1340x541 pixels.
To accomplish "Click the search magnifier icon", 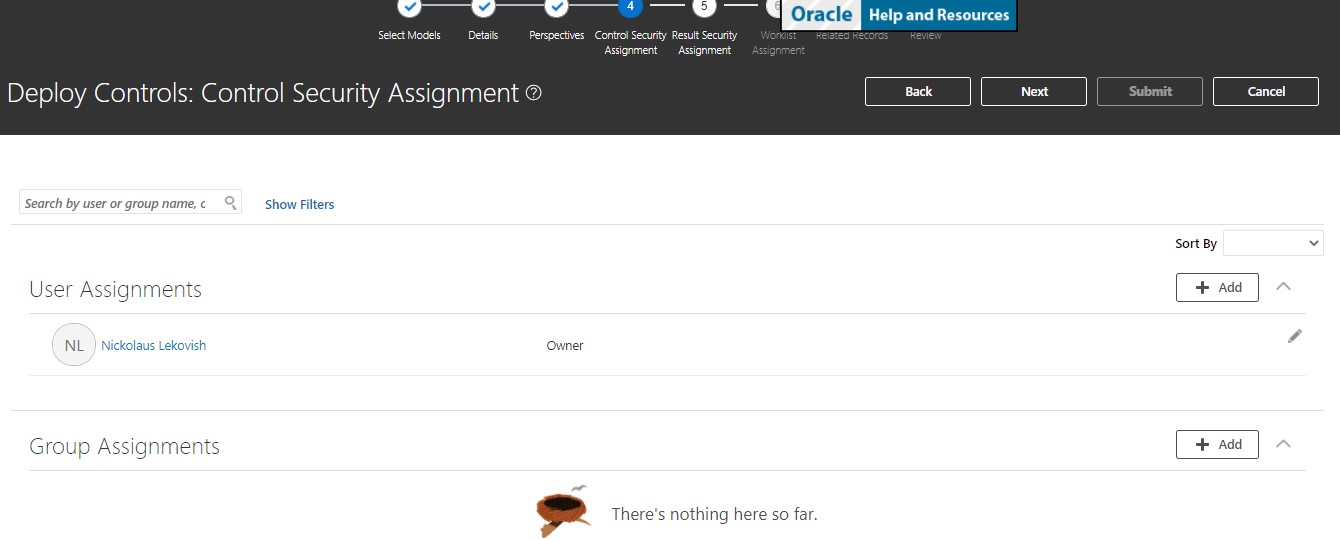I will pyautogui.click(x=231, y=203).
